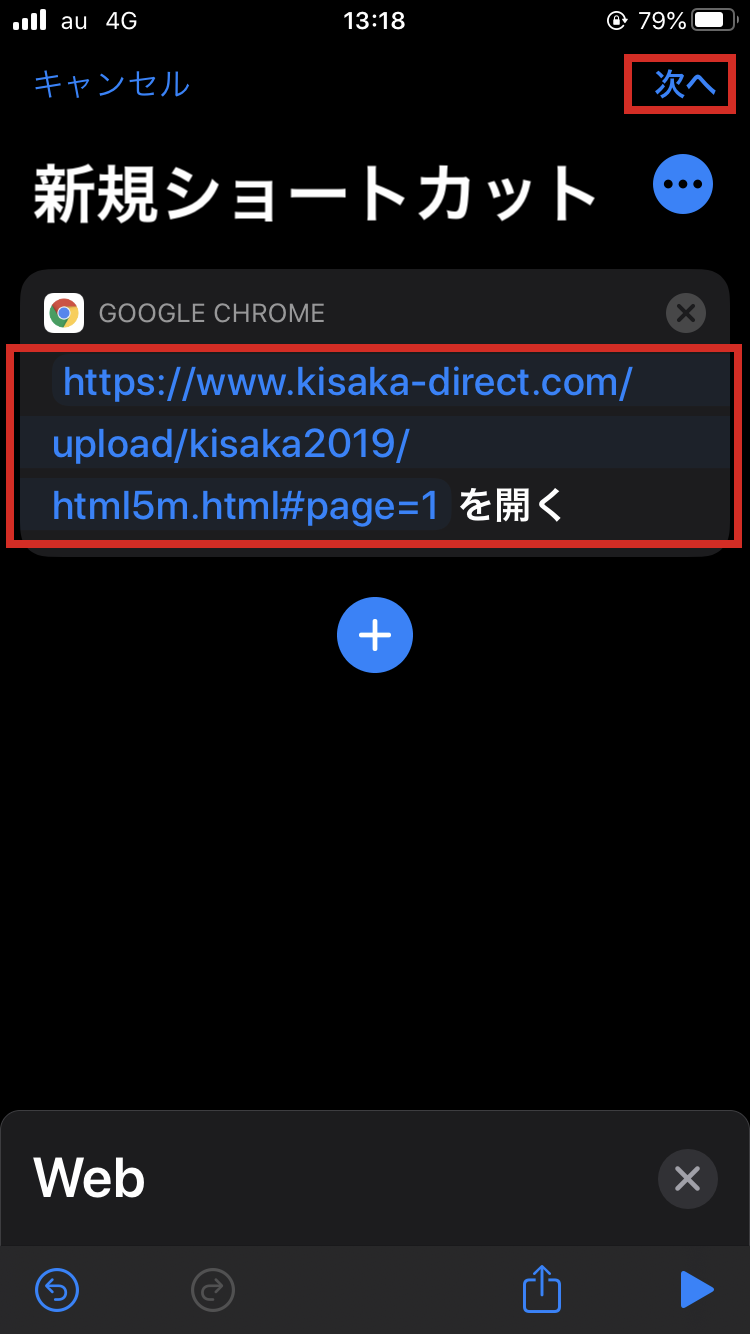Tap the rotation lock status icon

click(x=616, y=20)
